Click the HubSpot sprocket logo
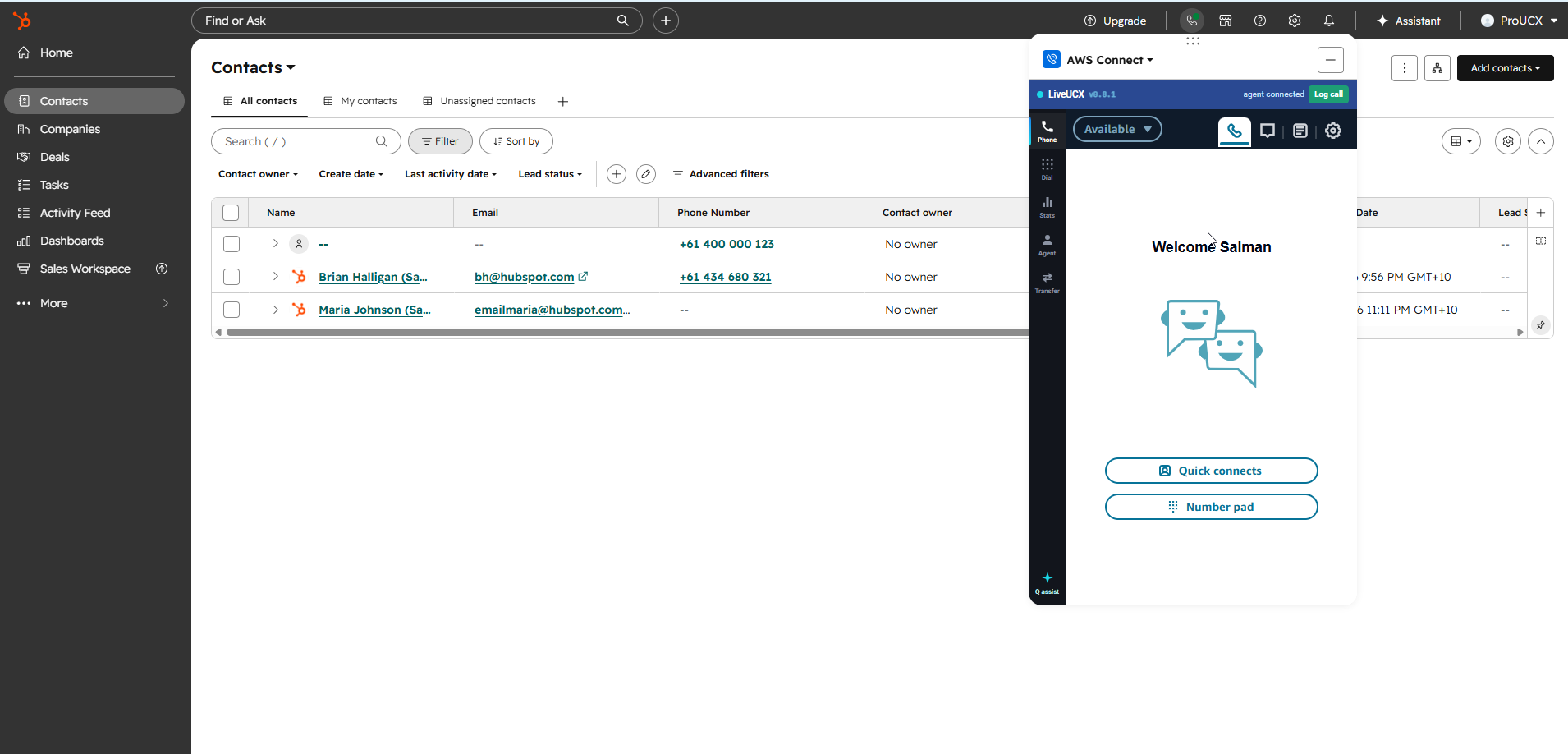 pyautogui.click(x=22, y=21)
